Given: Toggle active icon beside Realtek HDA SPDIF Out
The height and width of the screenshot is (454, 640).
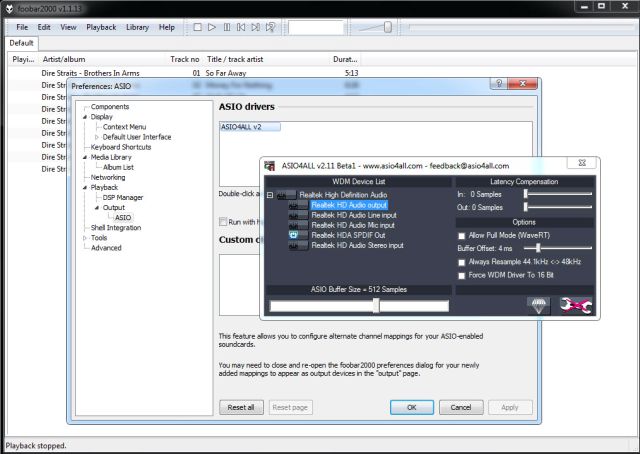Looking at the screenshot, I should pos(298,235).
